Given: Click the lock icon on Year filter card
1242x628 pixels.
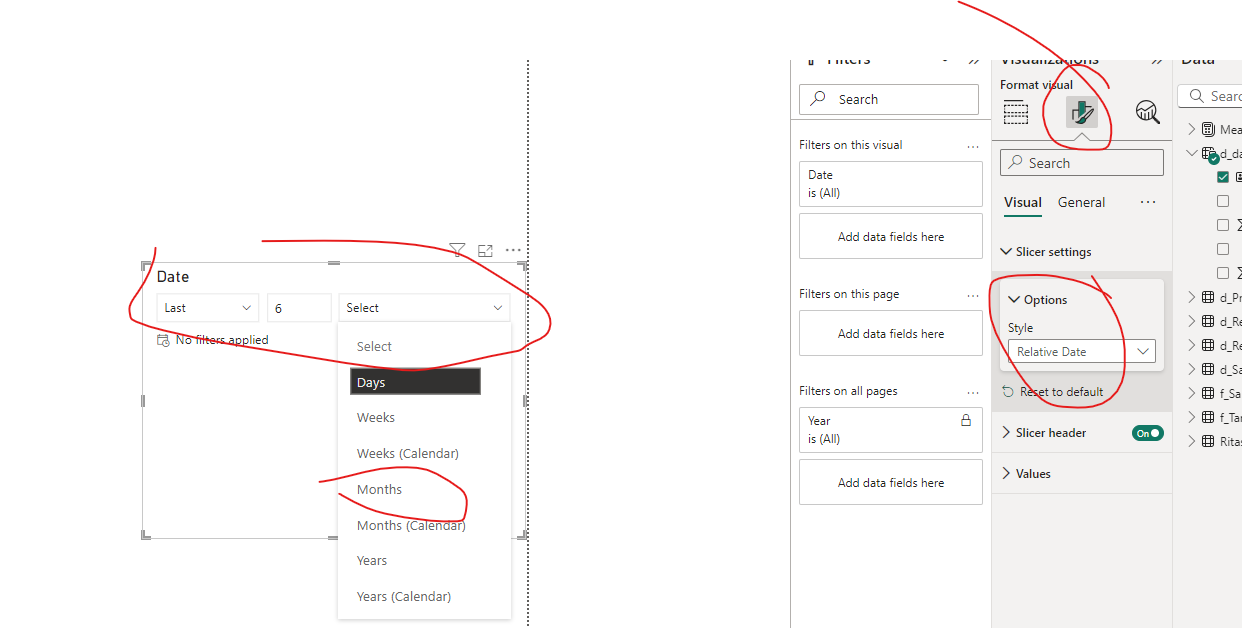Looking at the screenshot, I should [x=966, y=421].
